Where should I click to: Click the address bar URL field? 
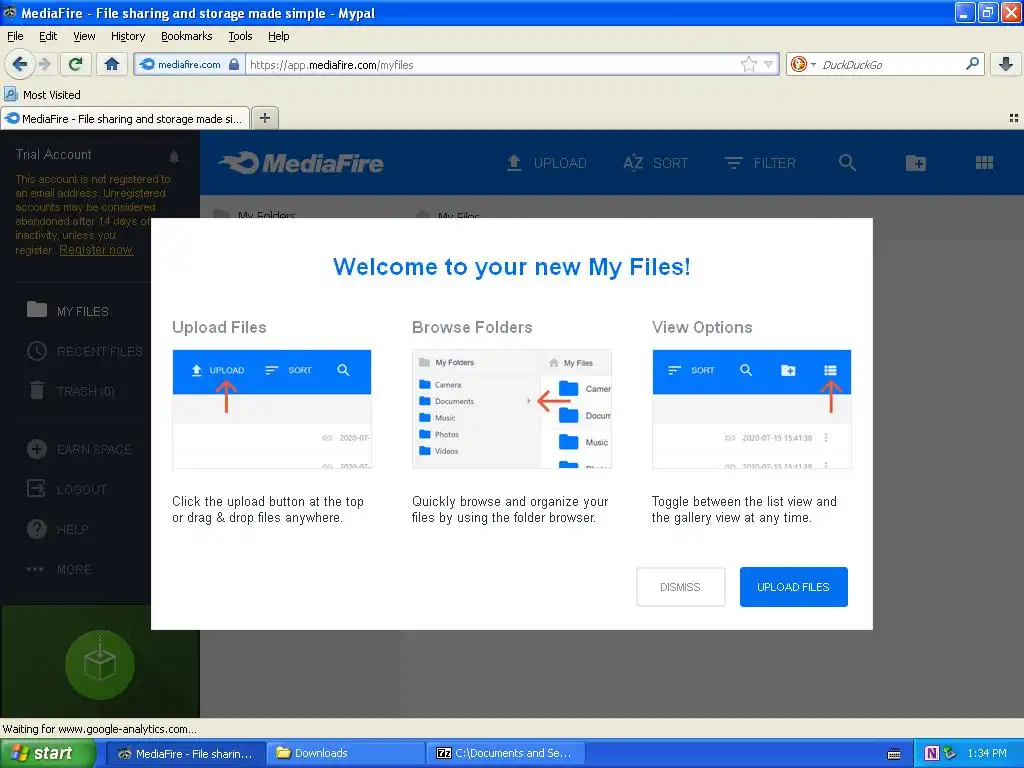click(x=493, y=64)
